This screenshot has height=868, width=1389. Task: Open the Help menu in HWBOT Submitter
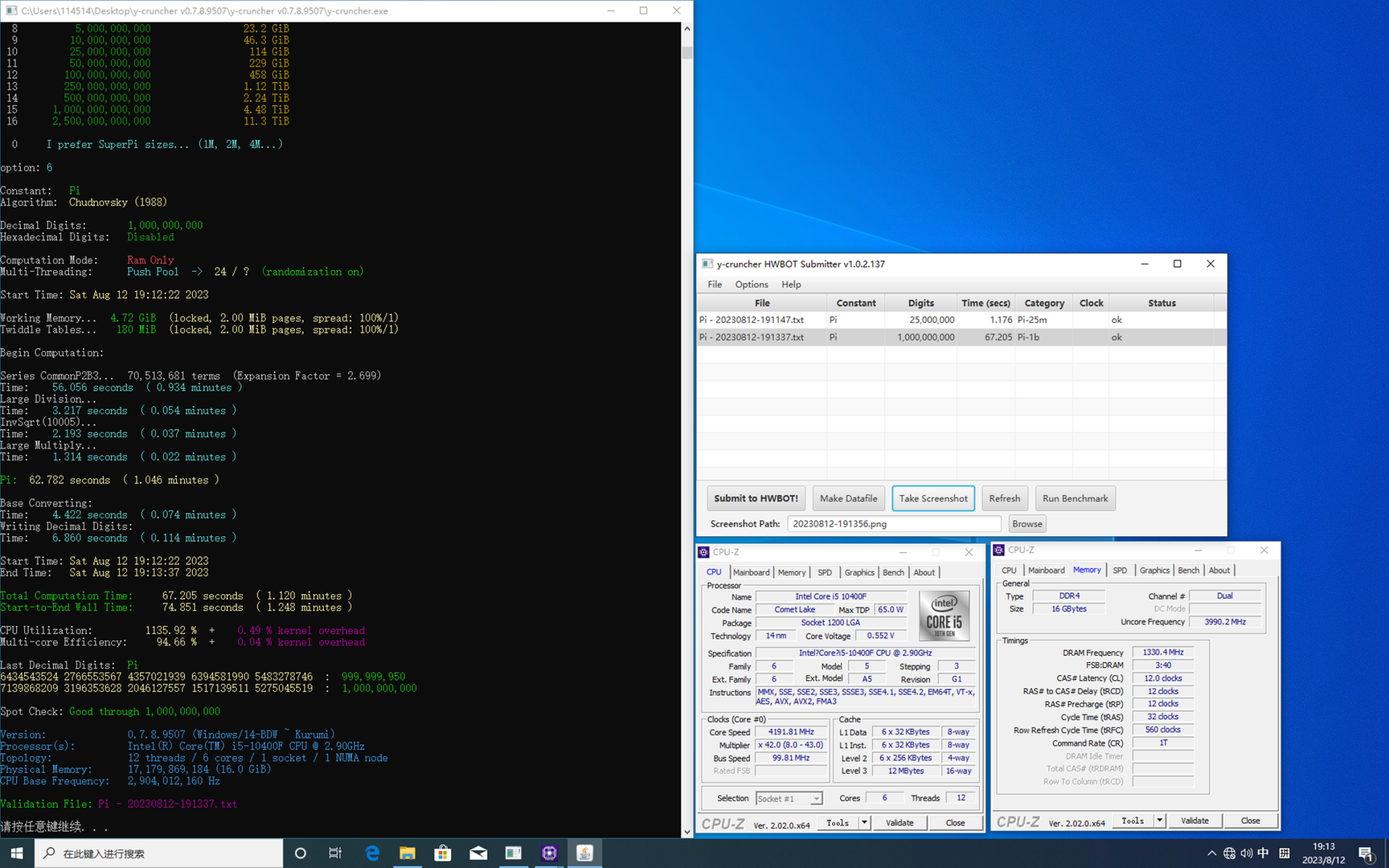click(791, 285)
